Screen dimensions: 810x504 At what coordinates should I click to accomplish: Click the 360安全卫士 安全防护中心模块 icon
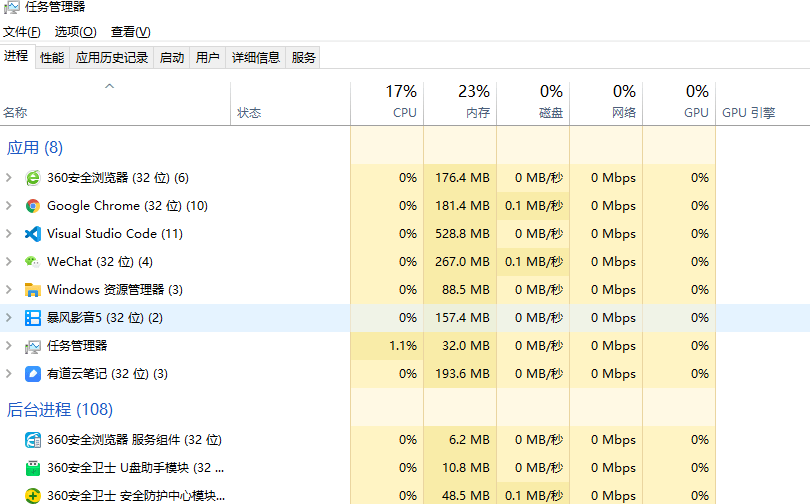click(x=33, y=496)
